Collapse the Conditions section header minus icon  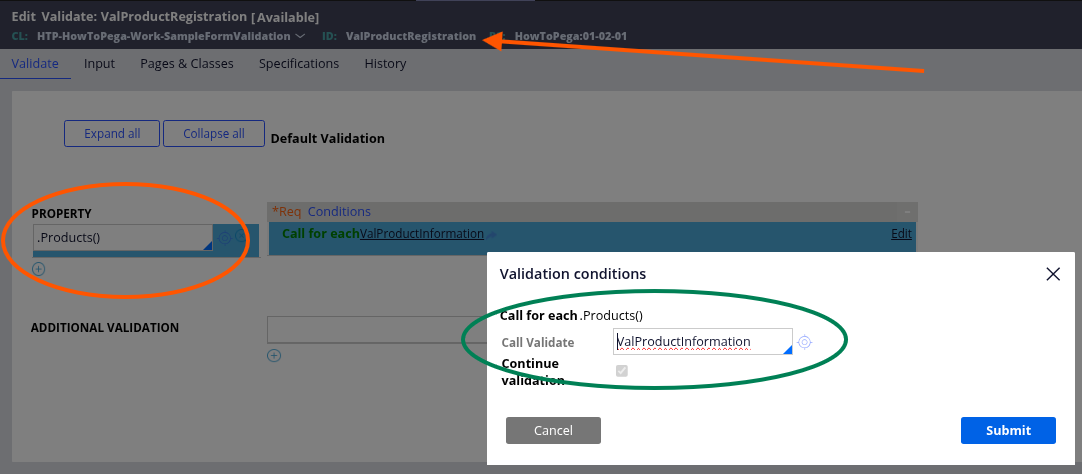tap(907, 212)
